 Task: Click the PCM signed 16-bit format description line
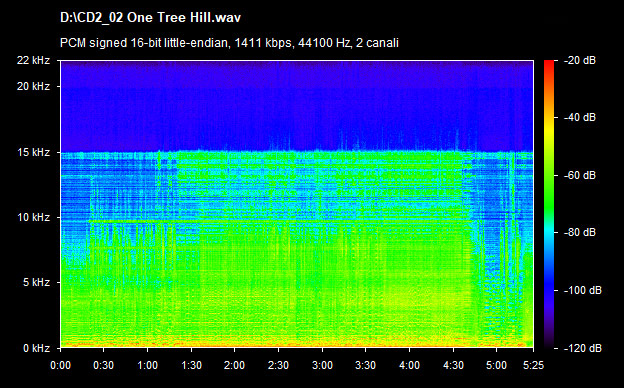point(229,43)
